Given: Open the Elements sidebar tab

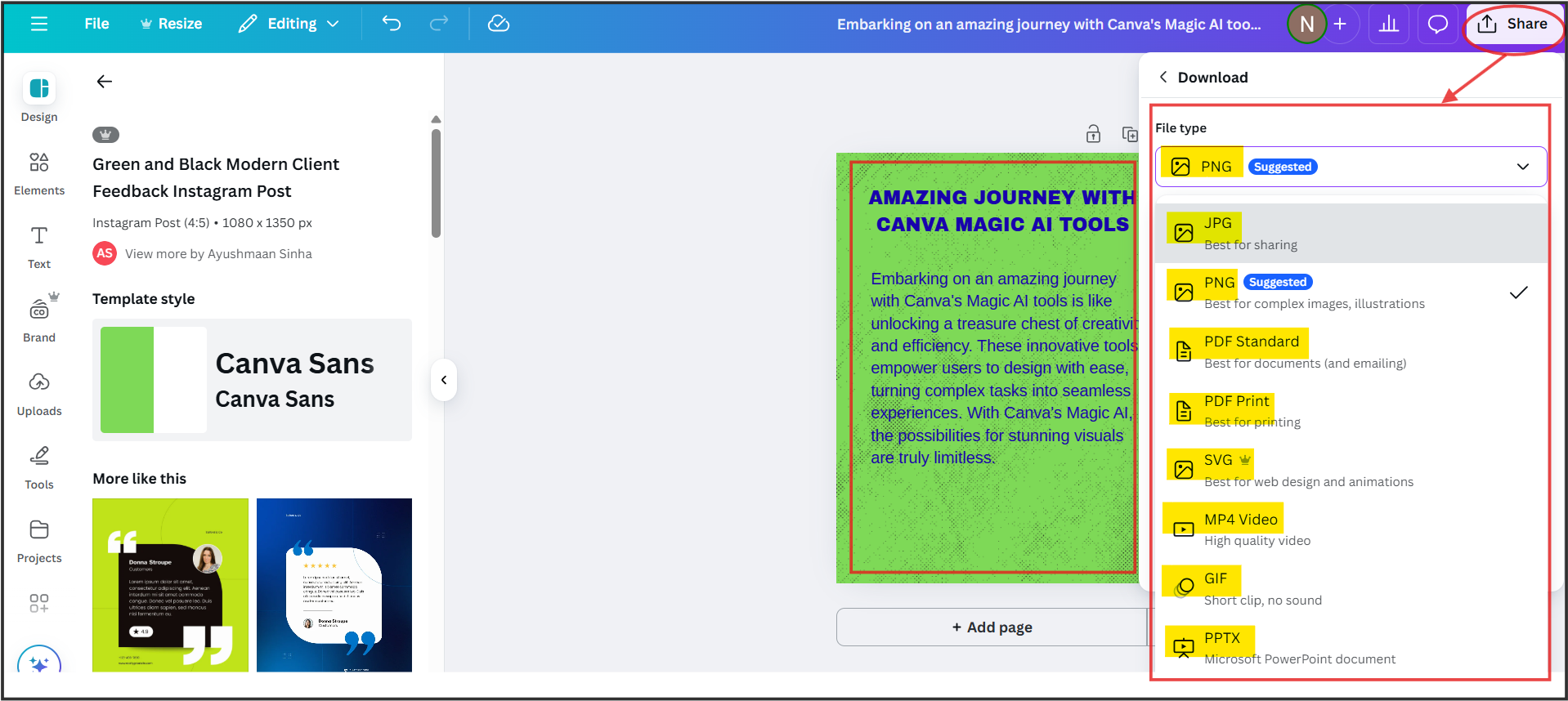Looking at the screenshot, I should click(x=39, y=173).
